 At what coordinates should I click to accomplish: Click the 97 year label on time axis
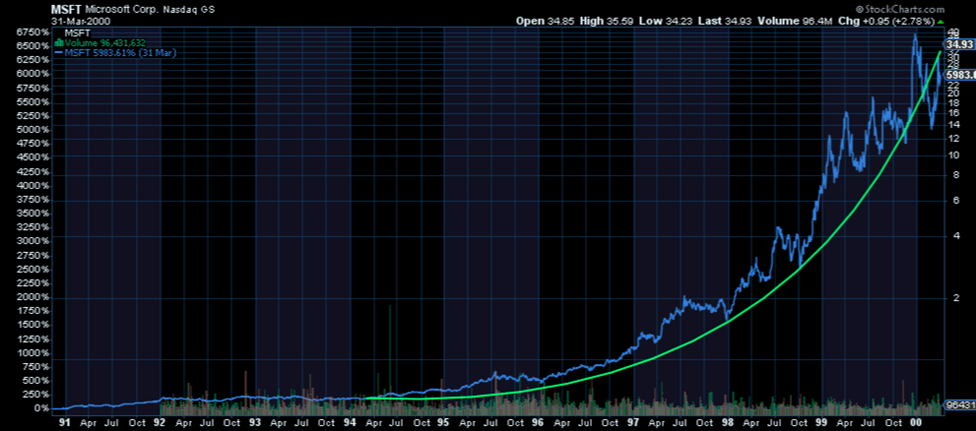(x=633, y=422)
